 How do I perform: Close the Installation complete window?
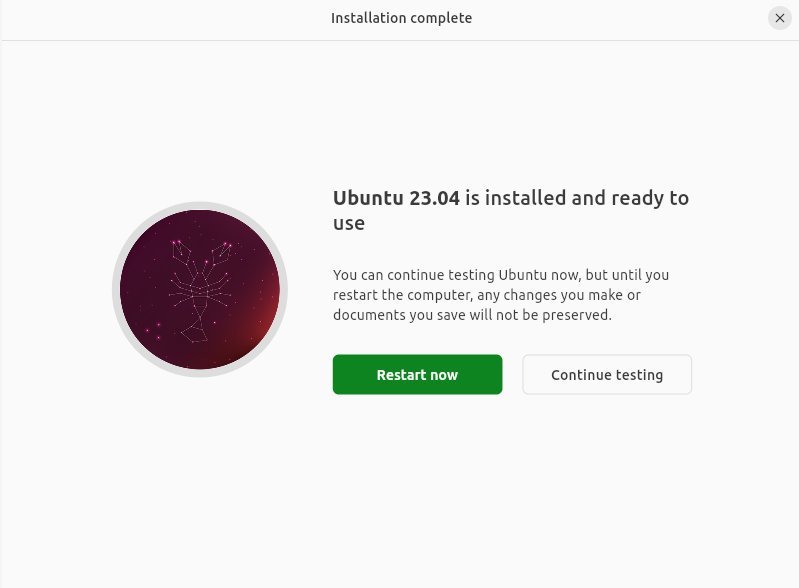(780, 18)
